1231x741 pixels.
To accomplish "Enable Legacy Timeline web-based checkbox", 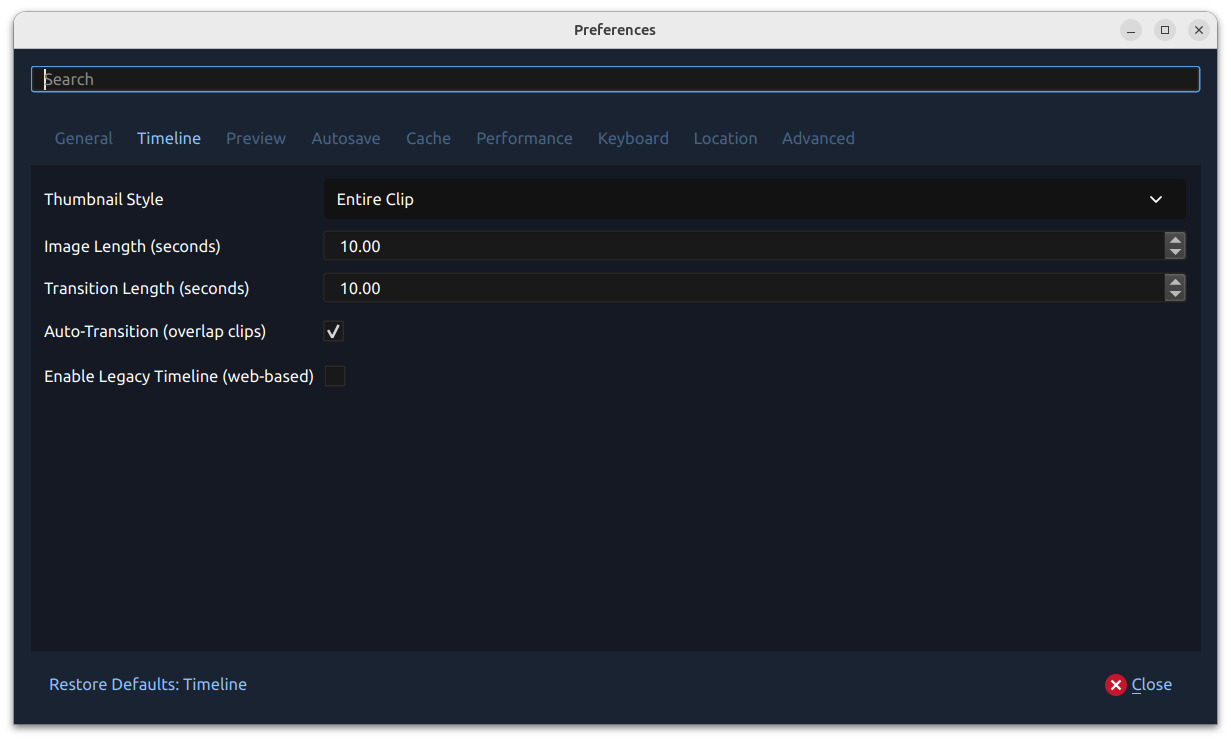I will coord(335,376).
